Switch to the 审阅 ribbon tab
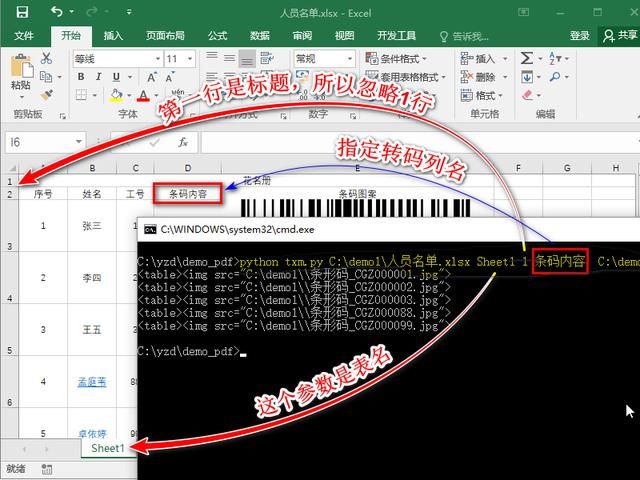The image size is (640, 480). click(x=302, y=36)
